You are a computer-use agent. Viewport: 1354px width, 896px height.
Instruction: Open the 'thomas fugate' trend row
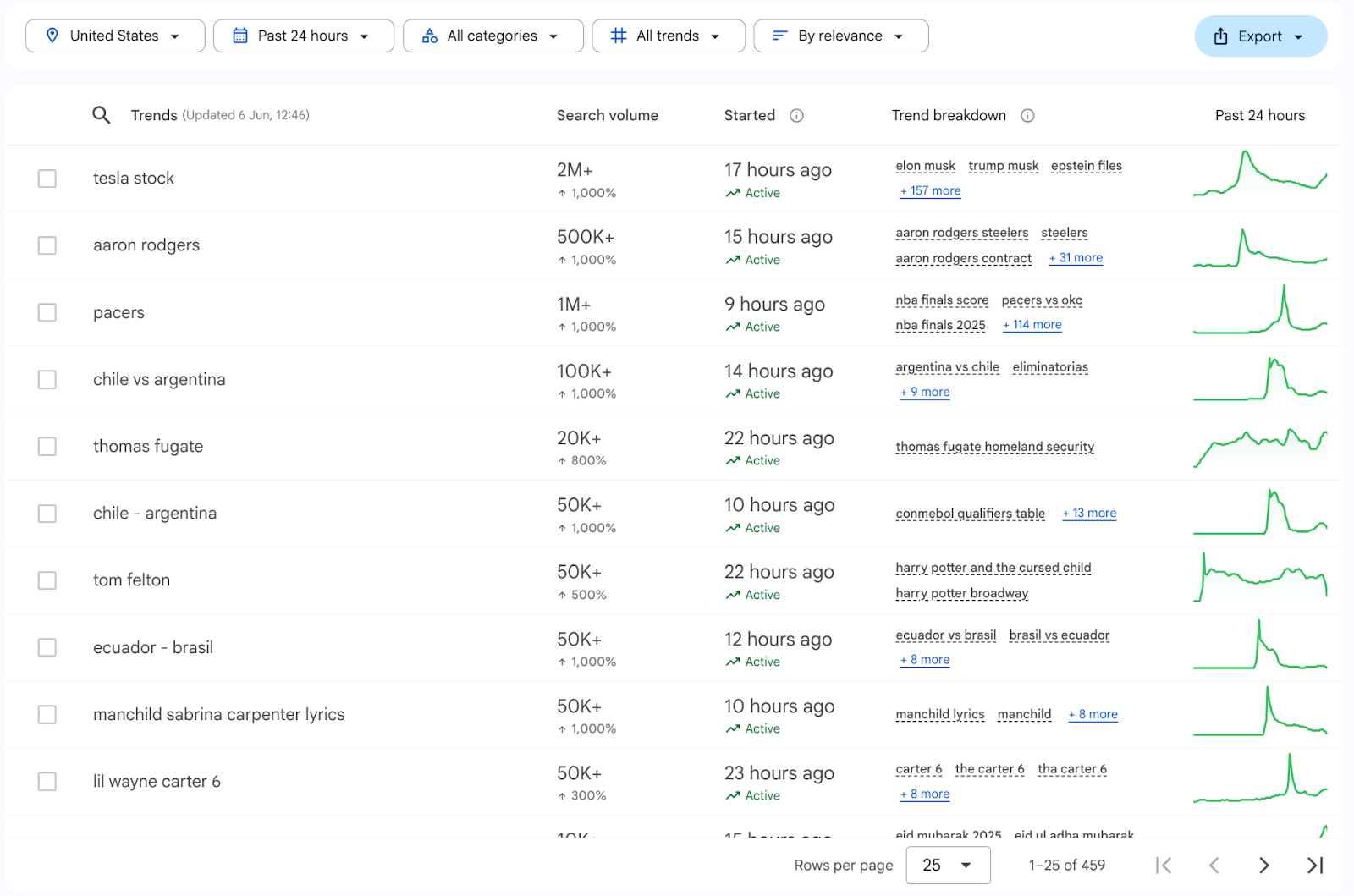pos(148,447)
